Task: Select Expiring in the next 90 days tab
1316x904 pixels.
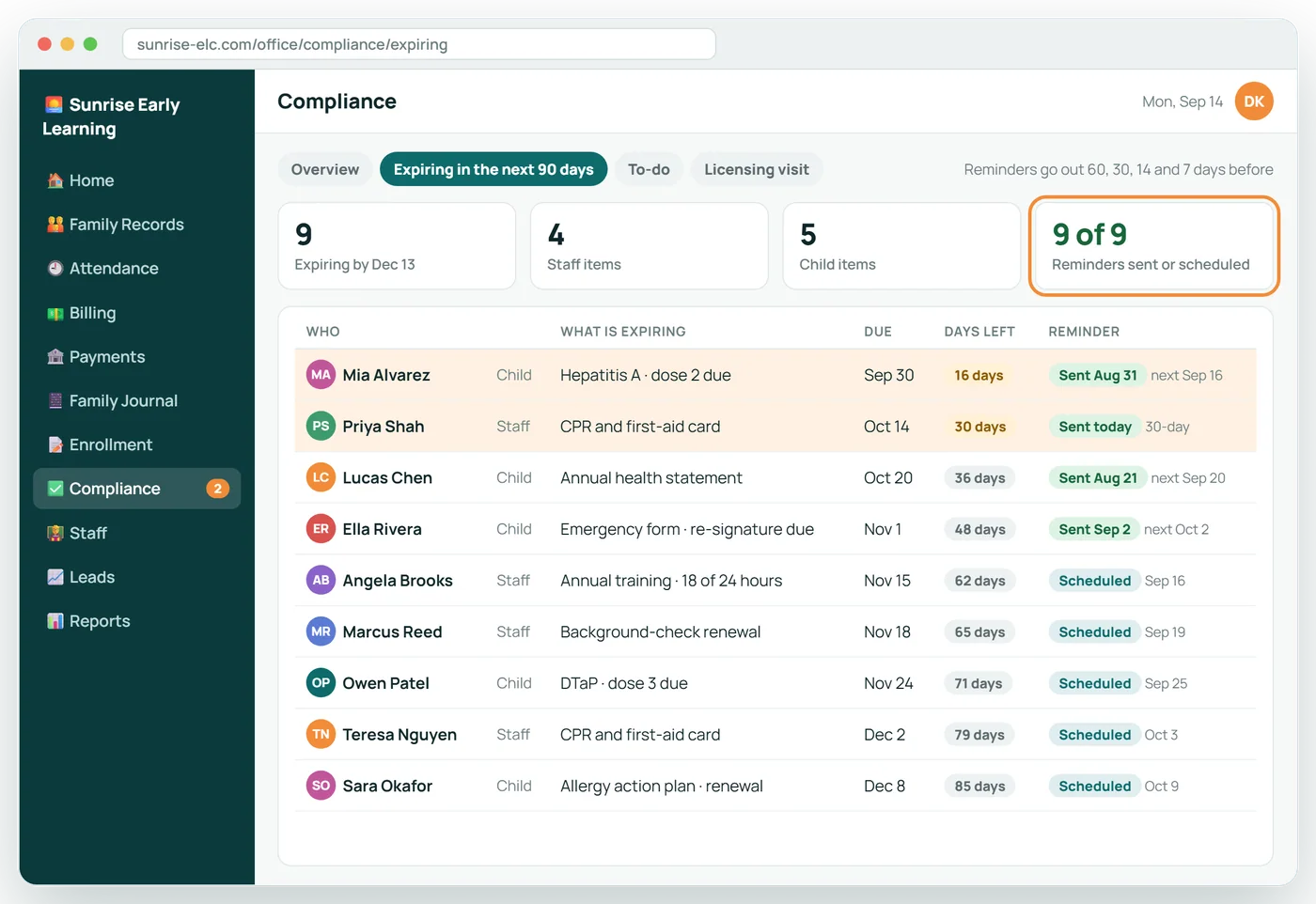Action: [x=493, y=169]
